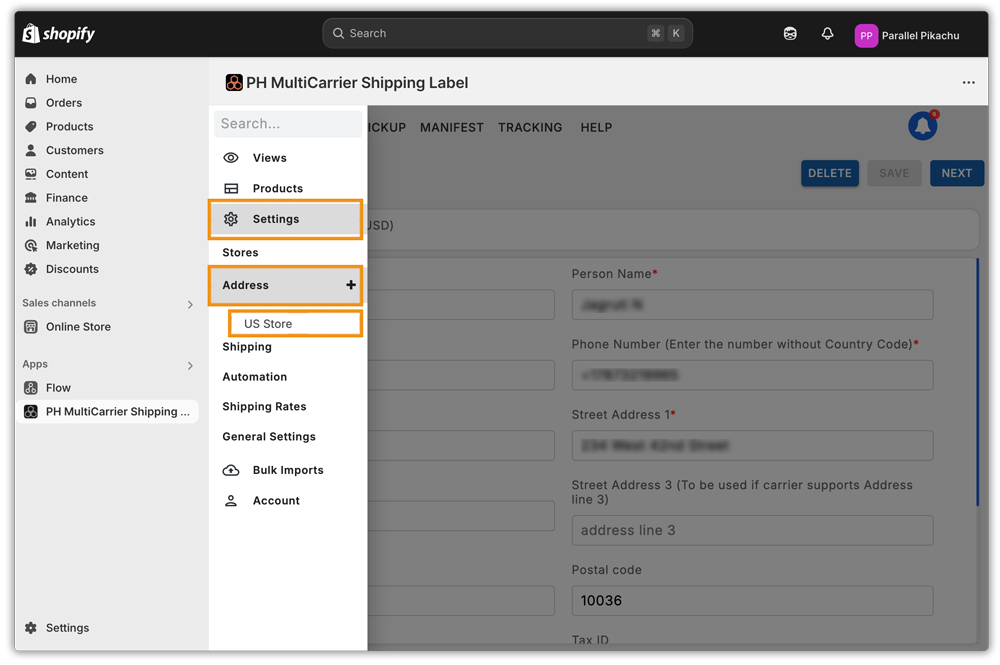The height and width of the screenshot is (665, 1000).
Task: Click the DELETE button
Action: coord(830,173)
